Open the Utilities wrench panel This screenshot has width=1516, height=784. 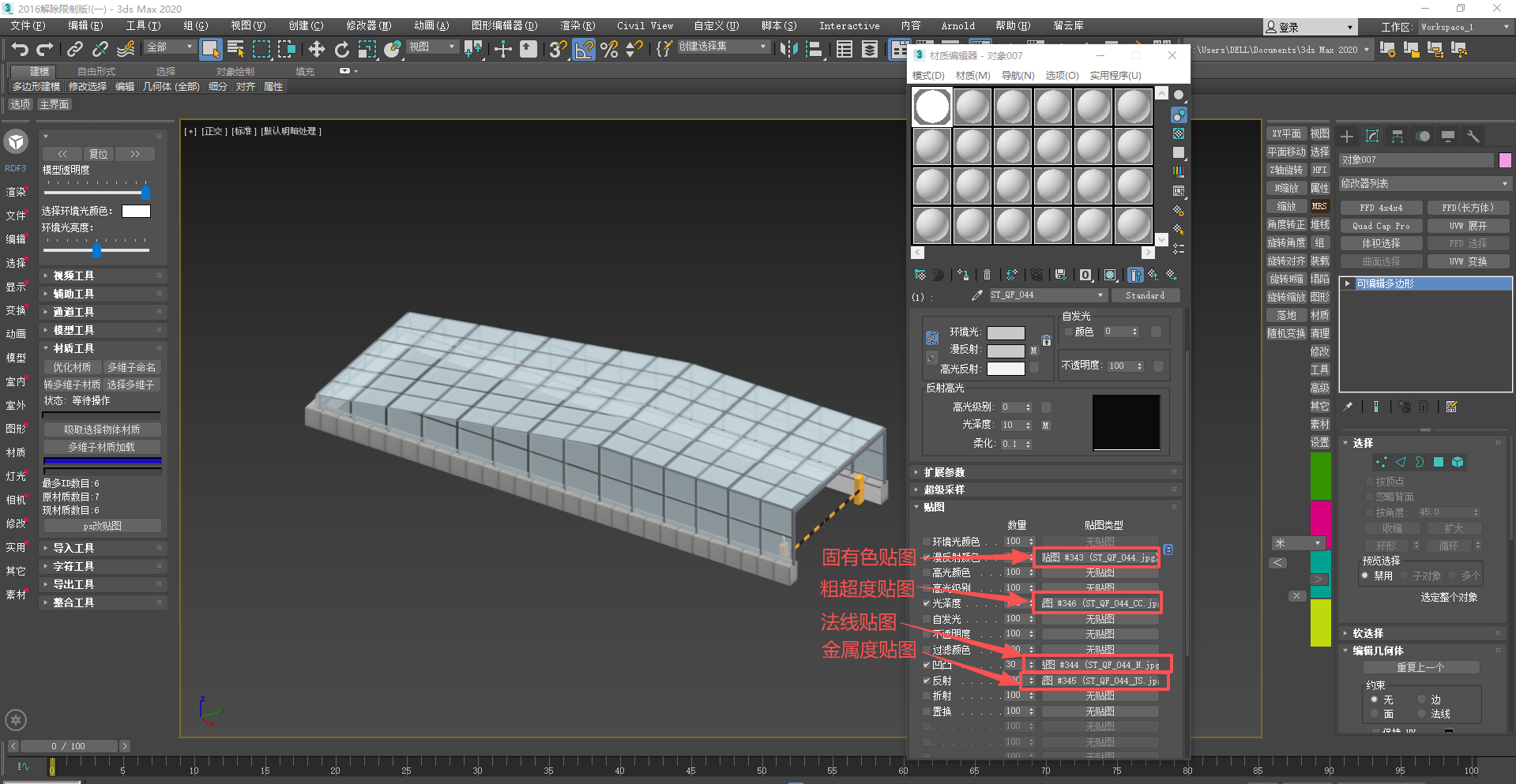click(1473, 137)
